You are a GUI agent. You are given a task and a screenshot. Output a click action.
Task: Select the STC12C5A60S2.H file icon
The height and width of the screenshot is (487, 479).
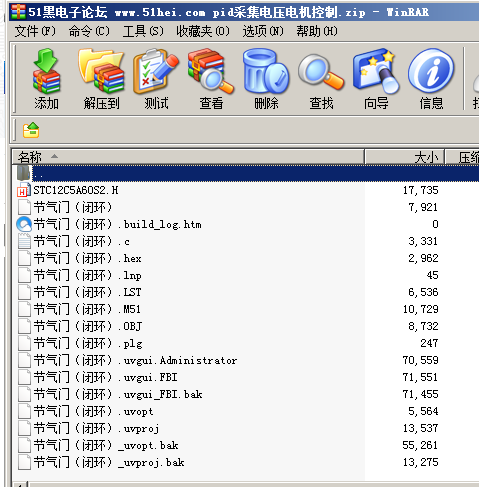coord(24,190)
